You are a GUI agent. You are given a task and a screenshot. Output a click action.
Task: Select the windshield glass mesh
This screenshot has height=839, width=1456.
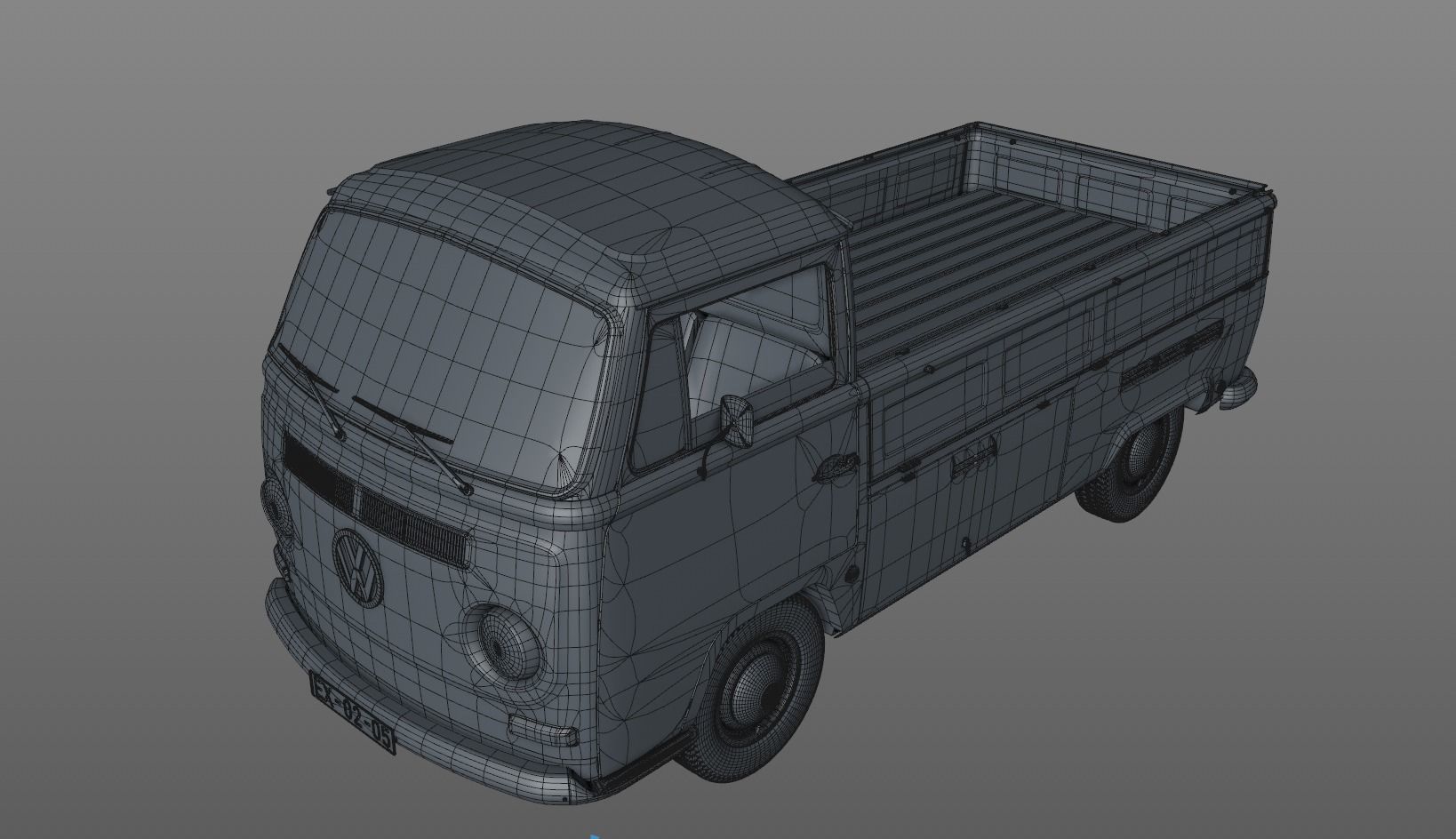tap(447, 353)
